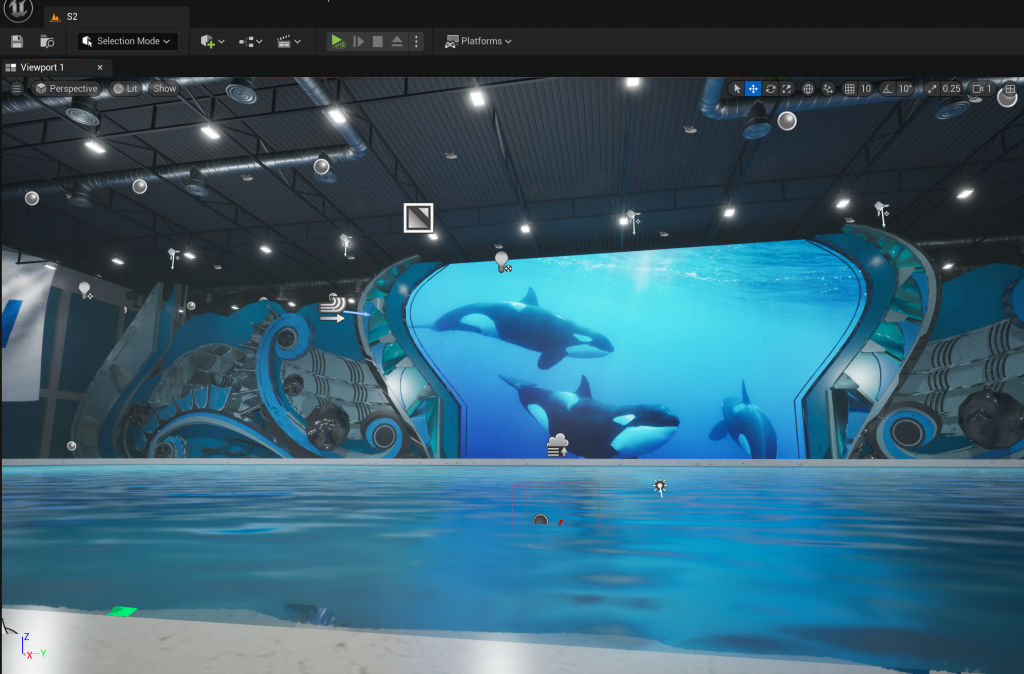Open the Content Browser folder-search icon
Screen dimensions: 1024x674
click(x=47, y=41)
